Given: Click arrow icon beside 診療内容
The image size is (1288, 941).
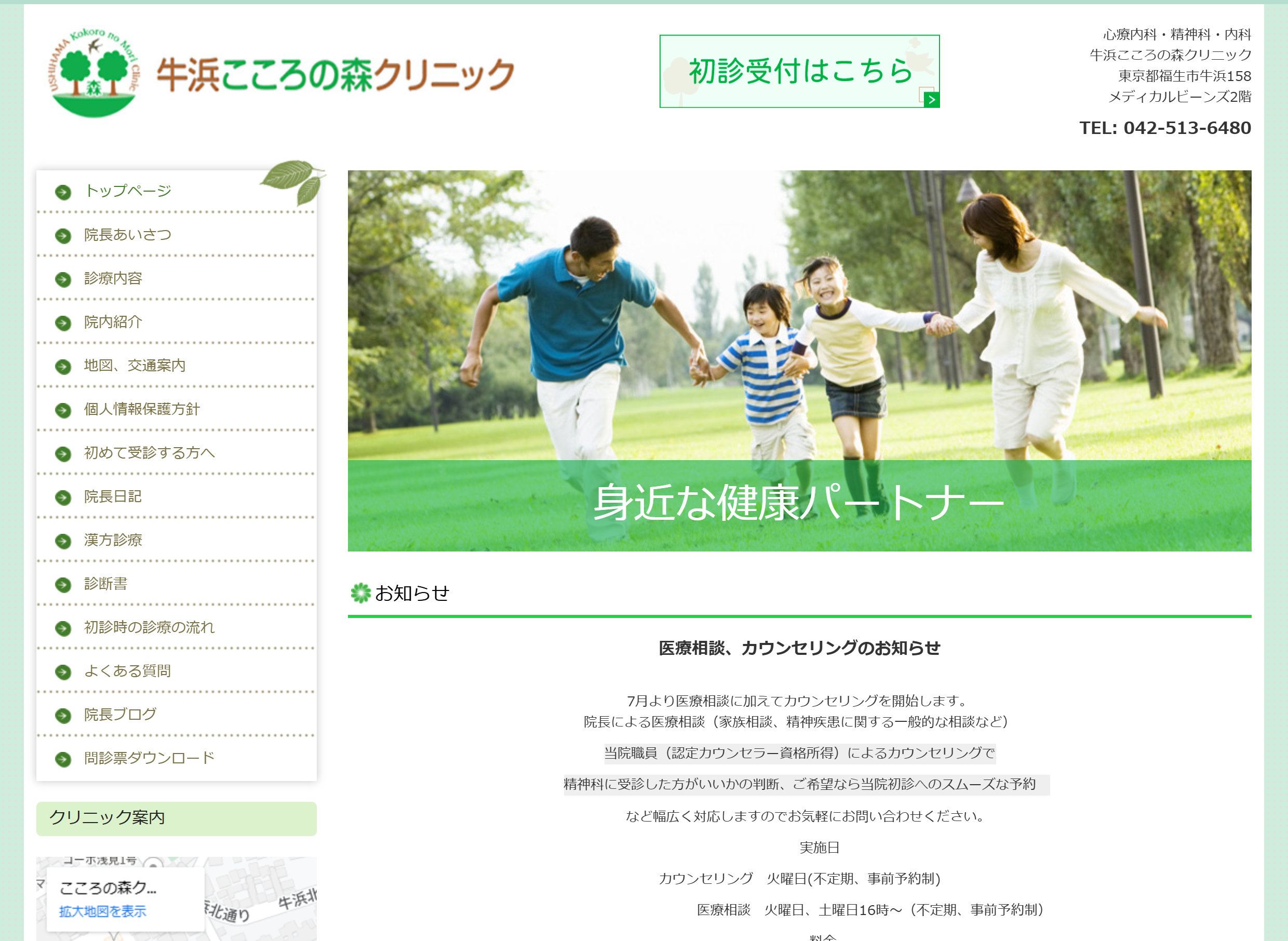Looking at the screenshot, I should pyautogui.click(x=63, y=280).
